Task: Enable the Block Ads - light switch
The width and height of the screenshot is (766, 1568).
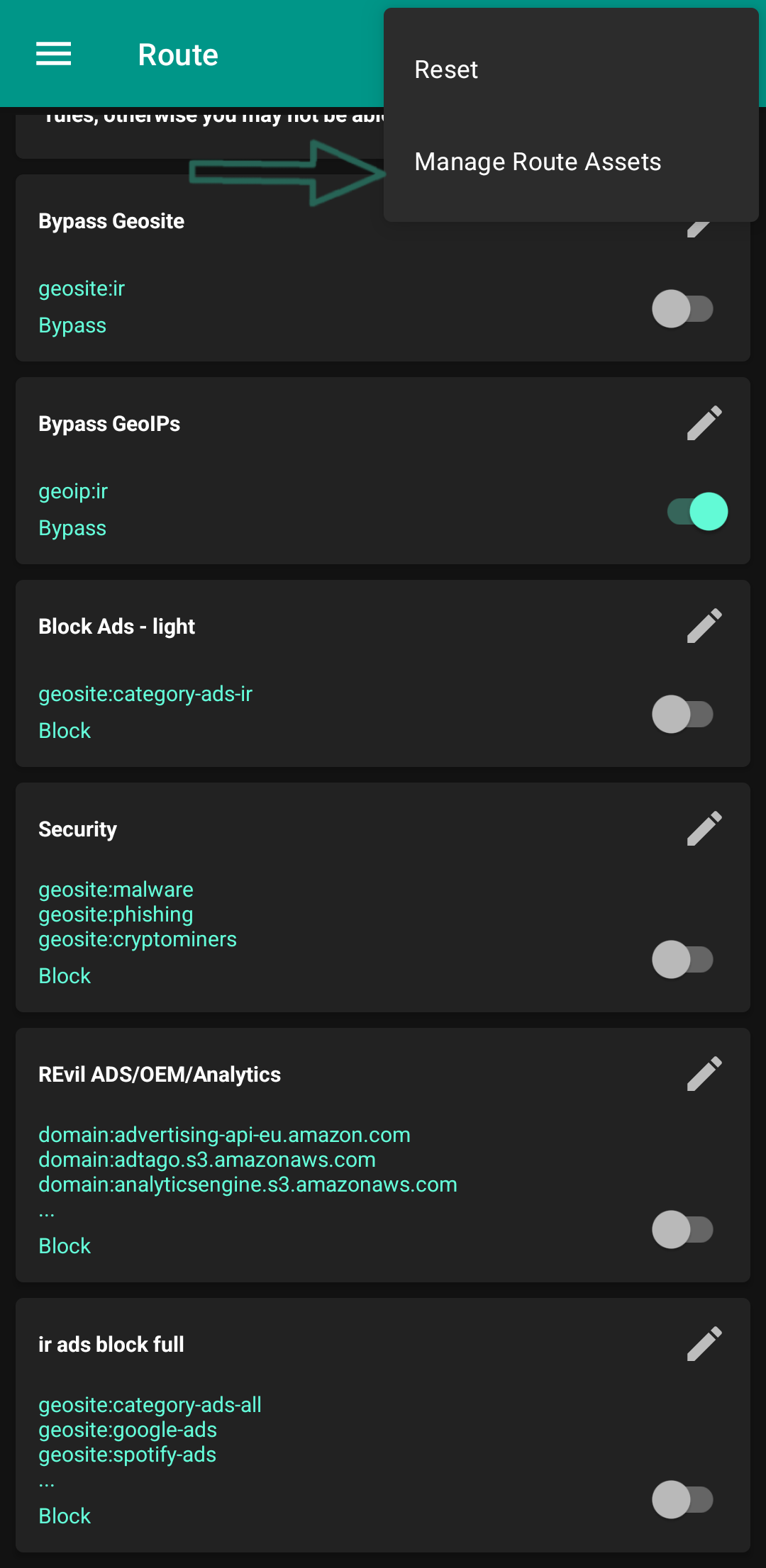Action: pyautogui.click(x=682, y=715)
